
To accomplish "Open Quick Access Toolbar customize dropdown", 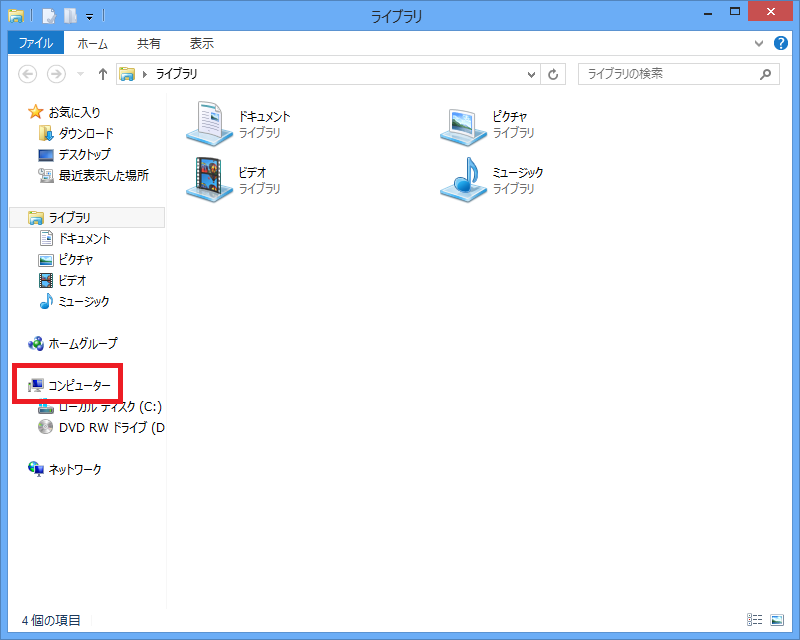I will pyautogui.click(x=89, y=16).
